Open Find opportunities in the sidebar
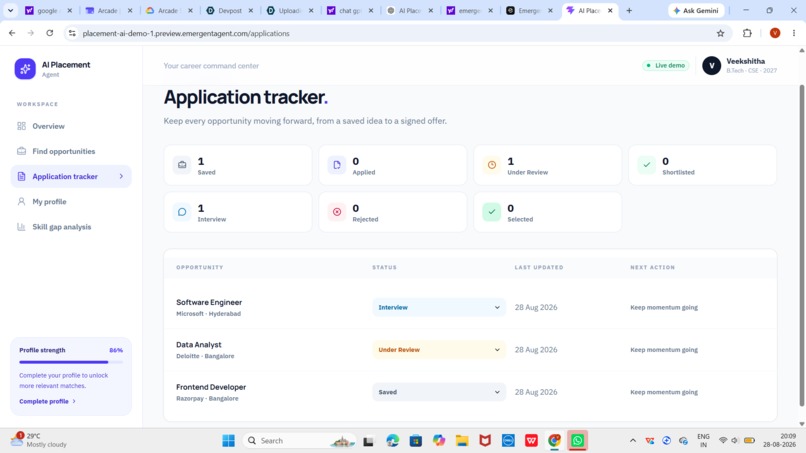The height and width of the screenshot is (453, 806). 71,151
